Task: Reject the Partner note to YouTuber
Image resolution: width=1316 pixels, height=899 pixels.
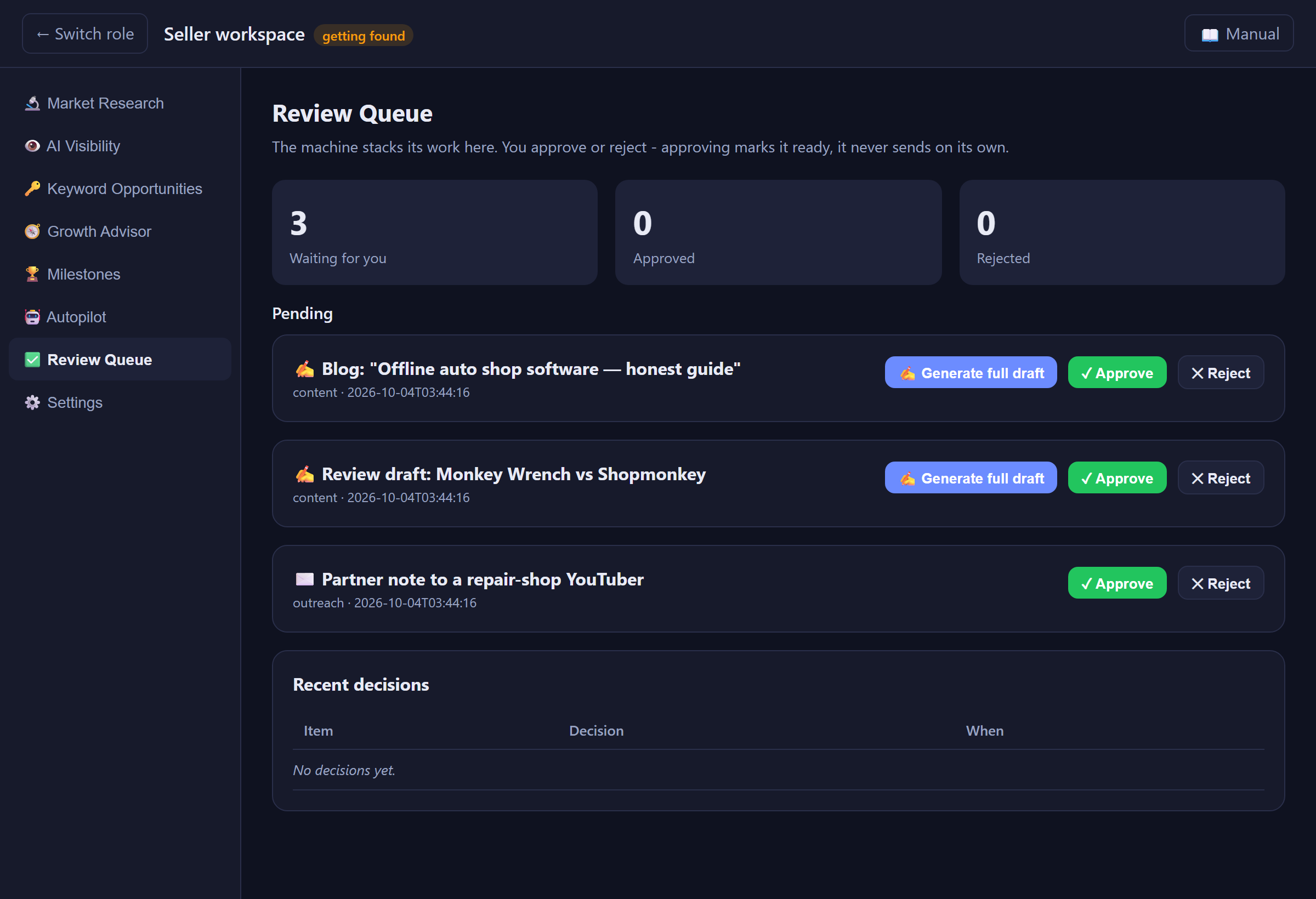Action: (x=1220, y=583)
